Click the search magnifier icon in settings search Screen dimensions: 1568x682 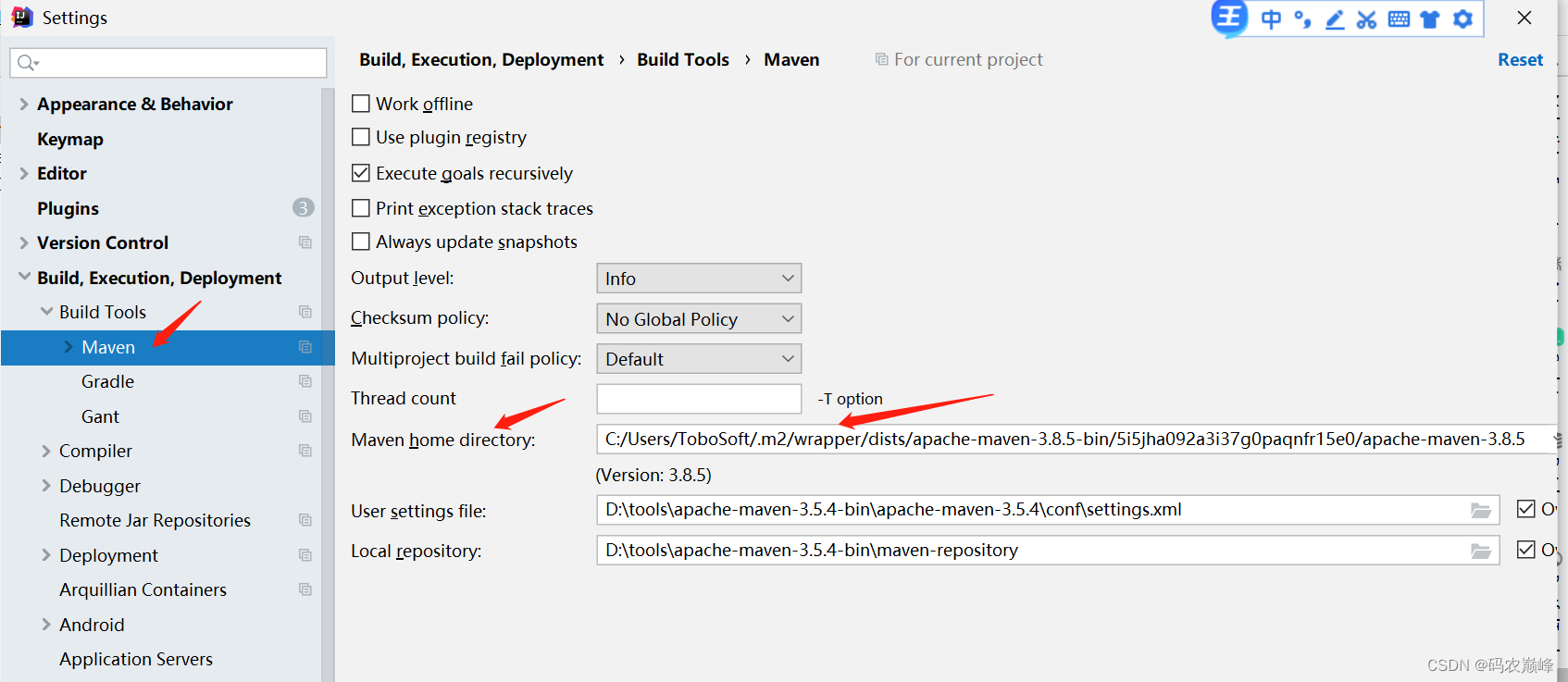[x=27, y=62]
